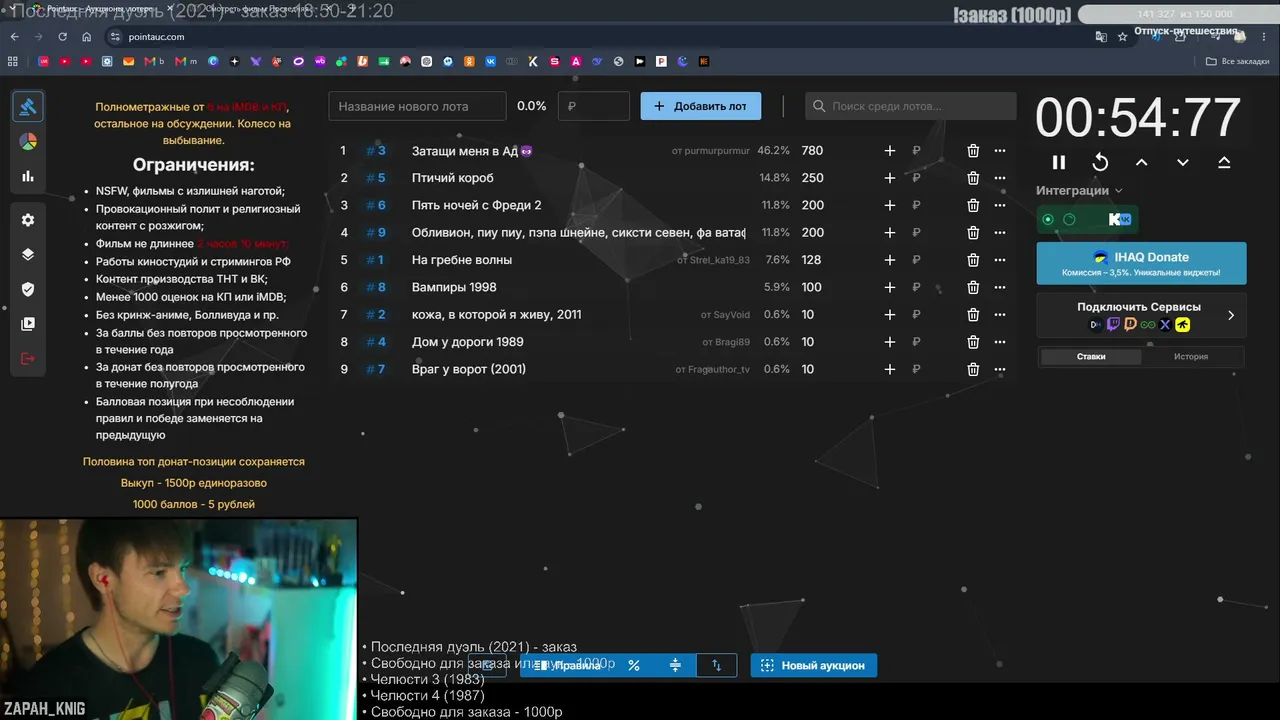
Task: Open the browser apps grid icon
Action: pos(13,61)
